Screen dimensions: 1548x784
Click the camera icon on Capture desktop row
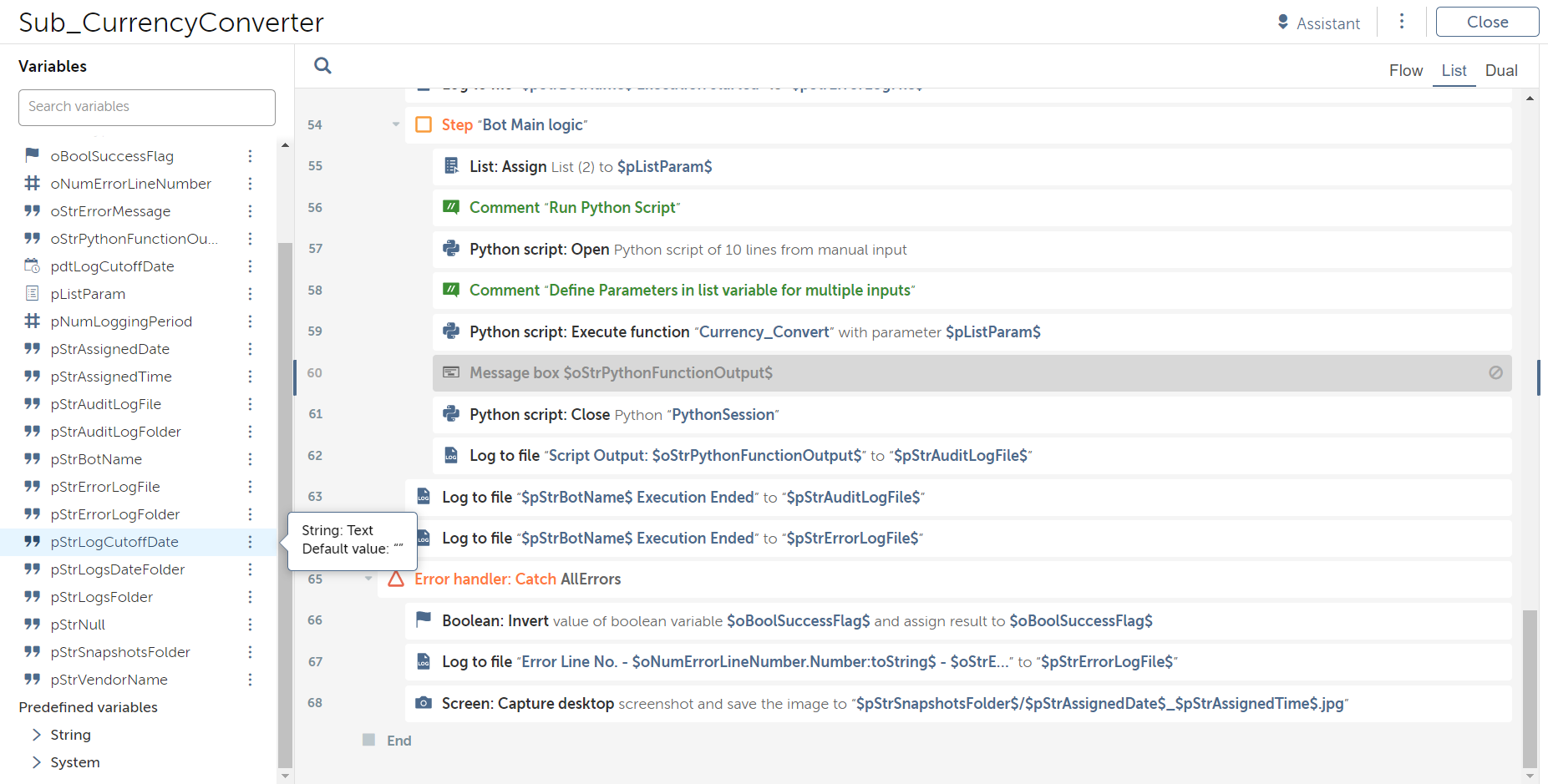424,703
